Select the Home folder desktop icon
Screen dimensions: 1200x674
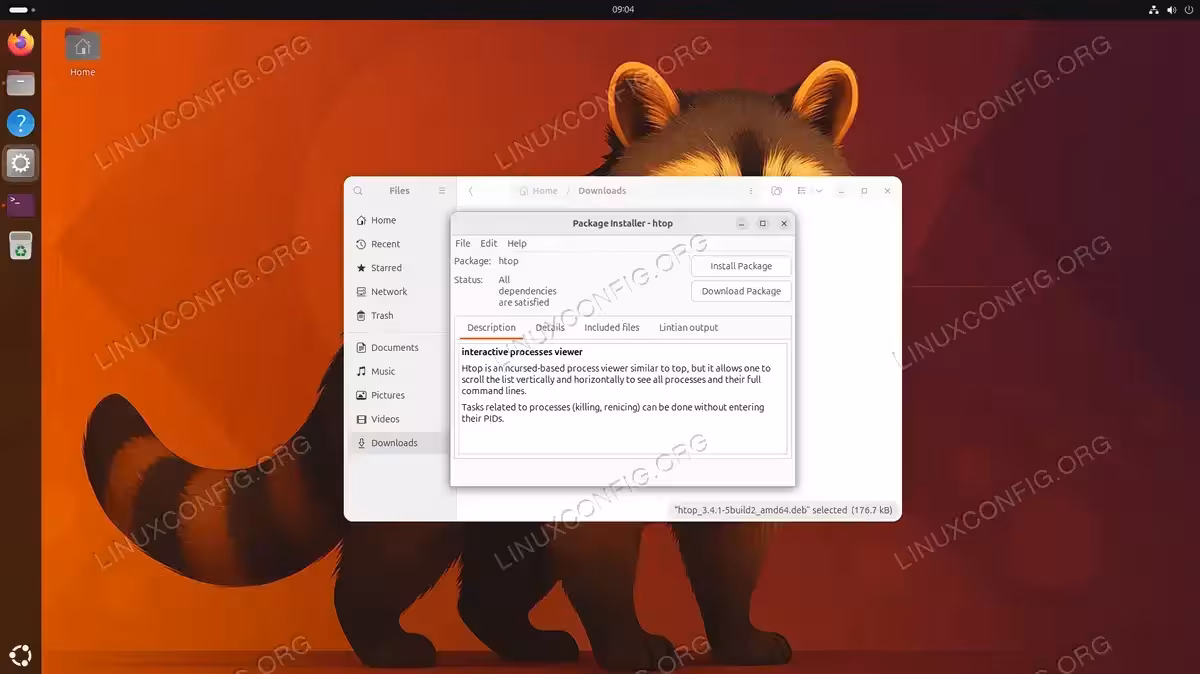pyautogui.click(x=82, y=53)
